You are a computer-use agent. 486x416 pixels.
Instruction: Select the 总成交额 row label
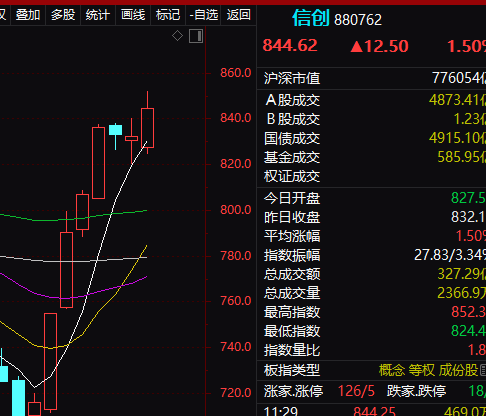[292, 274]
